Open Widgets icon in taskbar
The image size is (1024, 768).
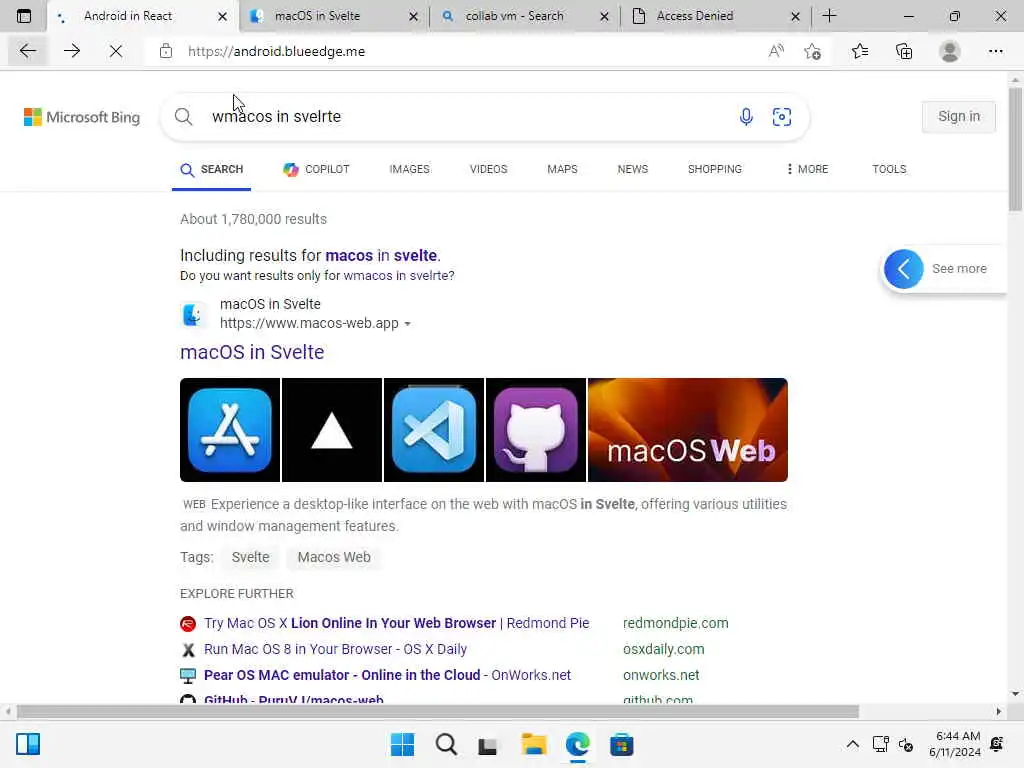28,744
